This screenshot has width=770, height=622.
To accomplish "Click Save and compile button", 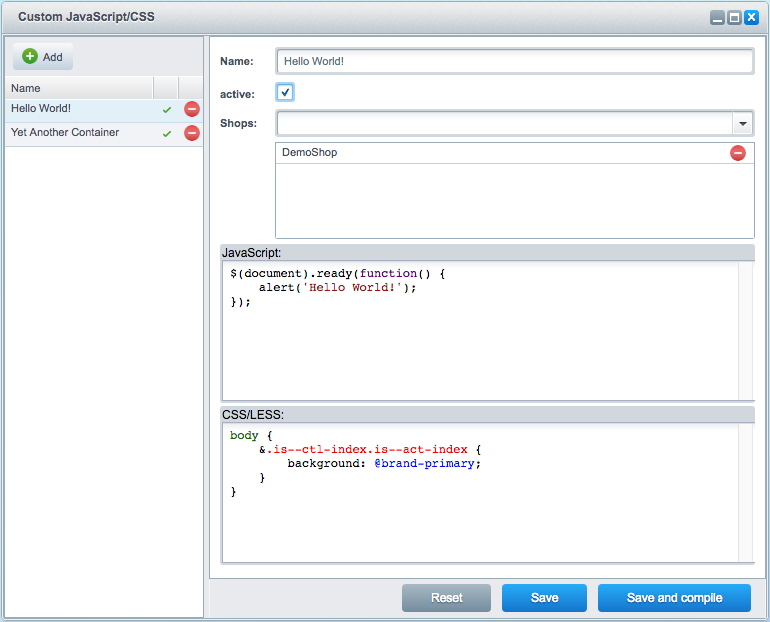I will (674, 597).
